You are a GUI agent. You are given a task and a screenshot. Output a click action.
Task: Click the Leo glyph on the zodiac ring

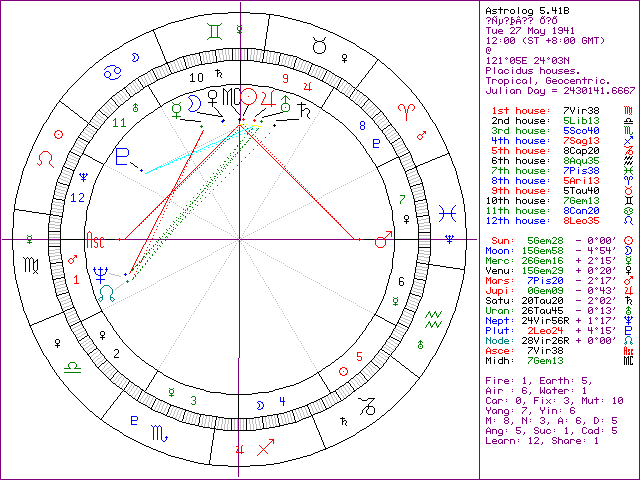tap(45, 160)
